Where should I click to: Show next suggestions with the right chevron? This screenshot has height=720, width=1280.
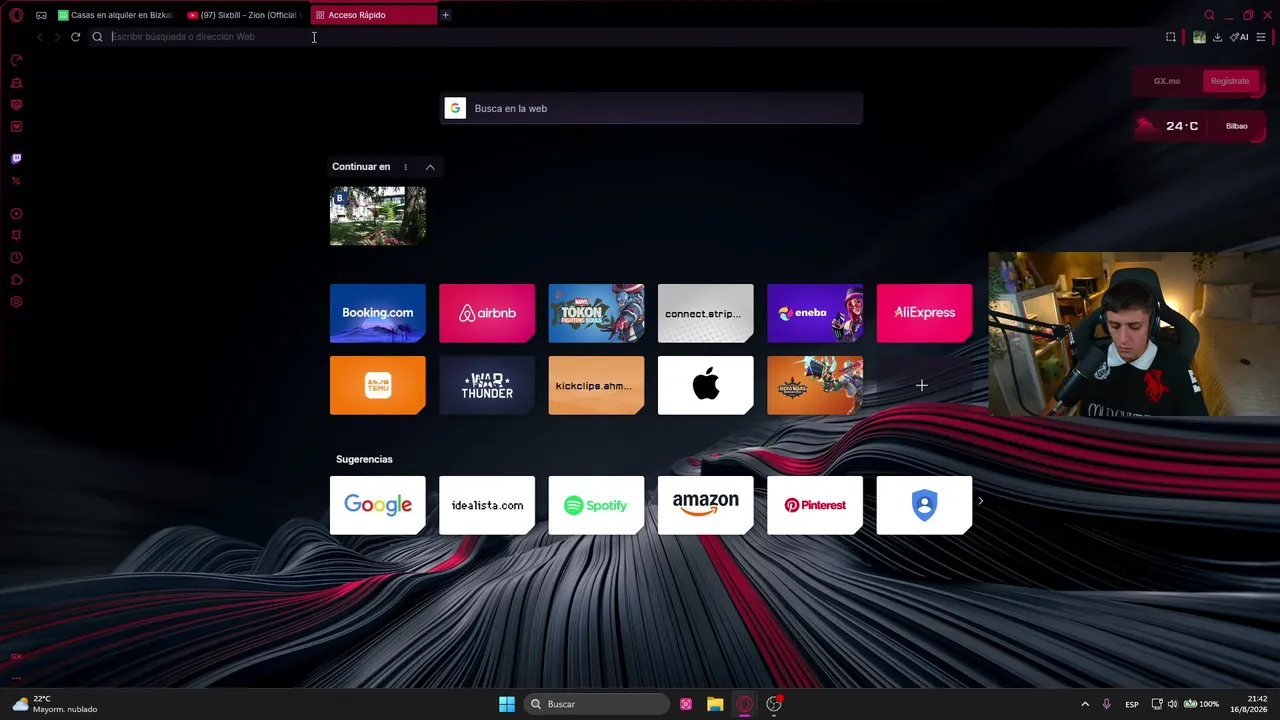pyautogui.click(x=981, y=501)
